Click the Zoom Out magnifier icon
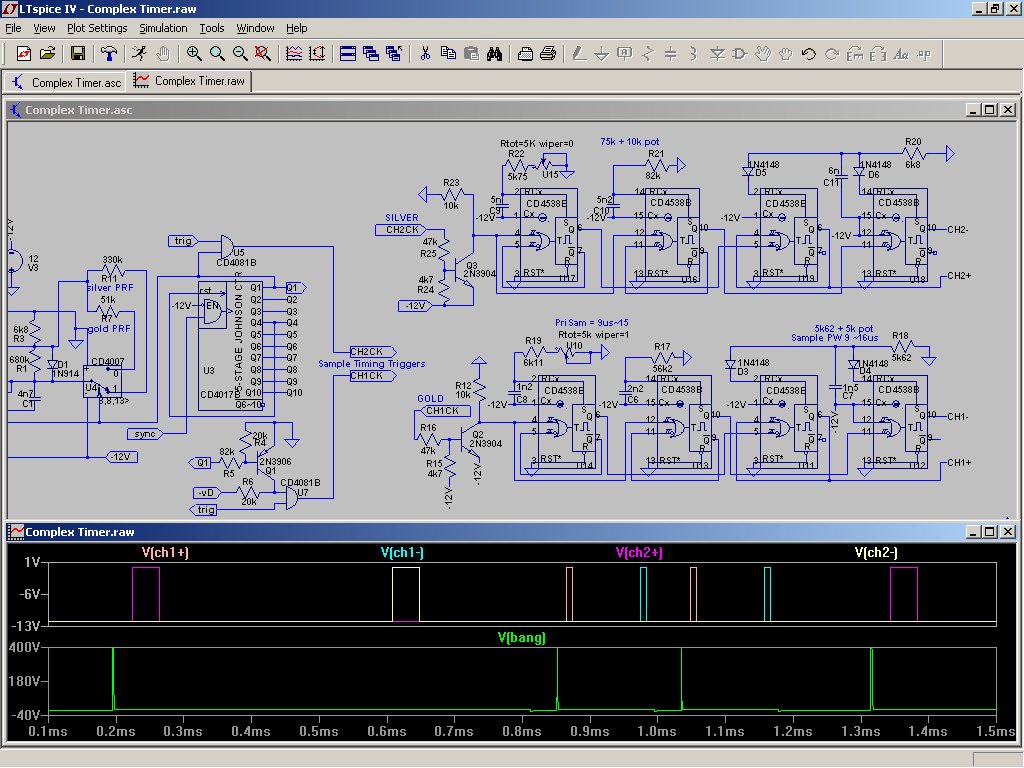The height and width of the screenshot is (768, 1024). (x=240, y=53)
